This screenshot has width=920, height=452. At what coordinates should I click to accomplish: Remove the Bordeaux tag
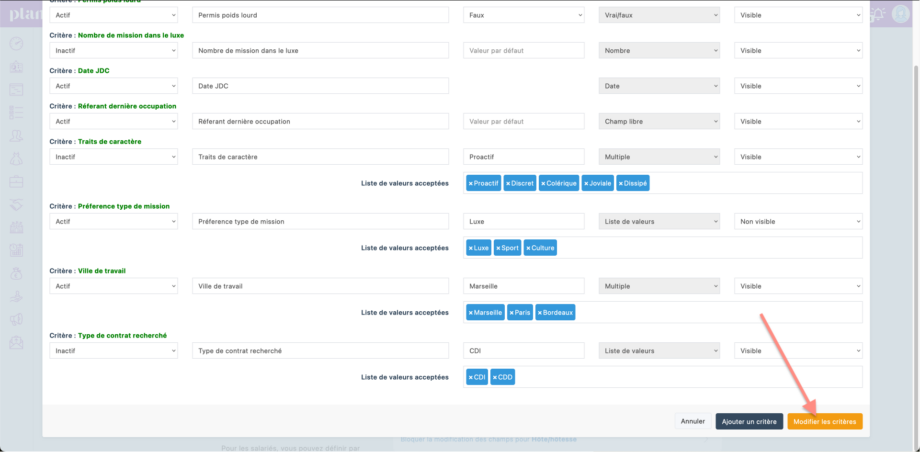point(541,313)
